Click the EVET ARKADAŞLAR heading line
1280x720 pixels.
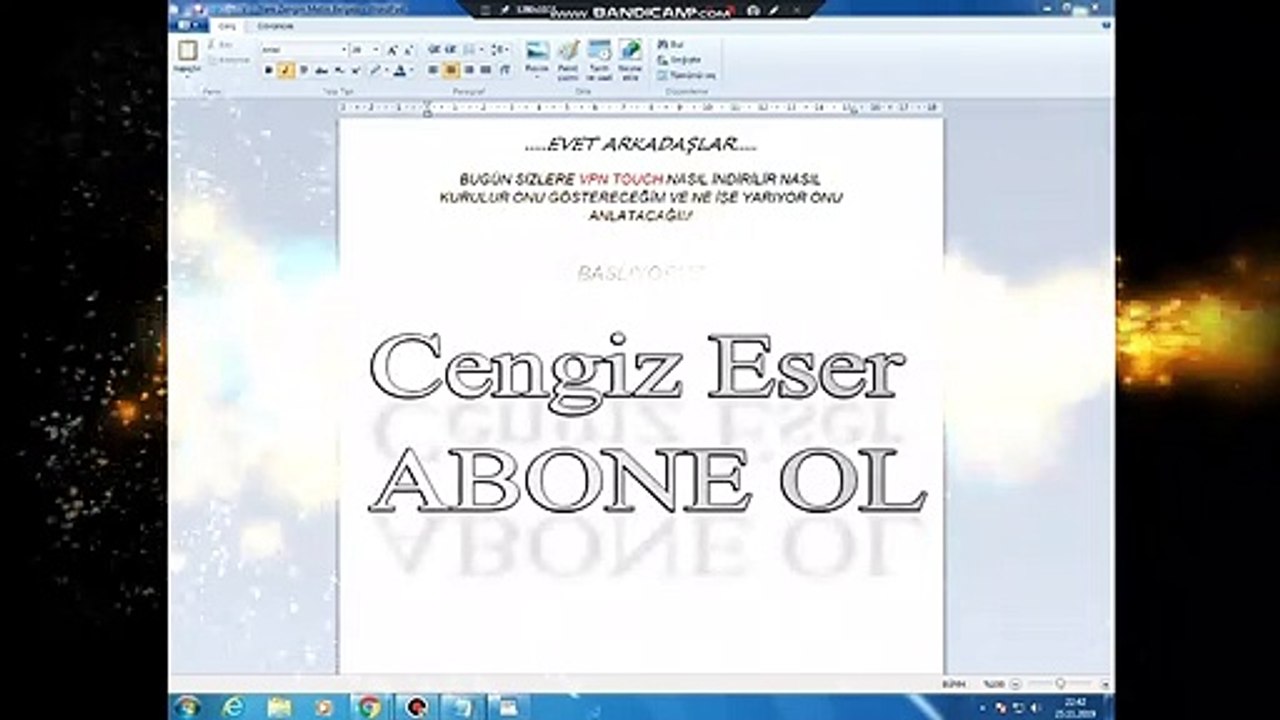tap(641, 146)
